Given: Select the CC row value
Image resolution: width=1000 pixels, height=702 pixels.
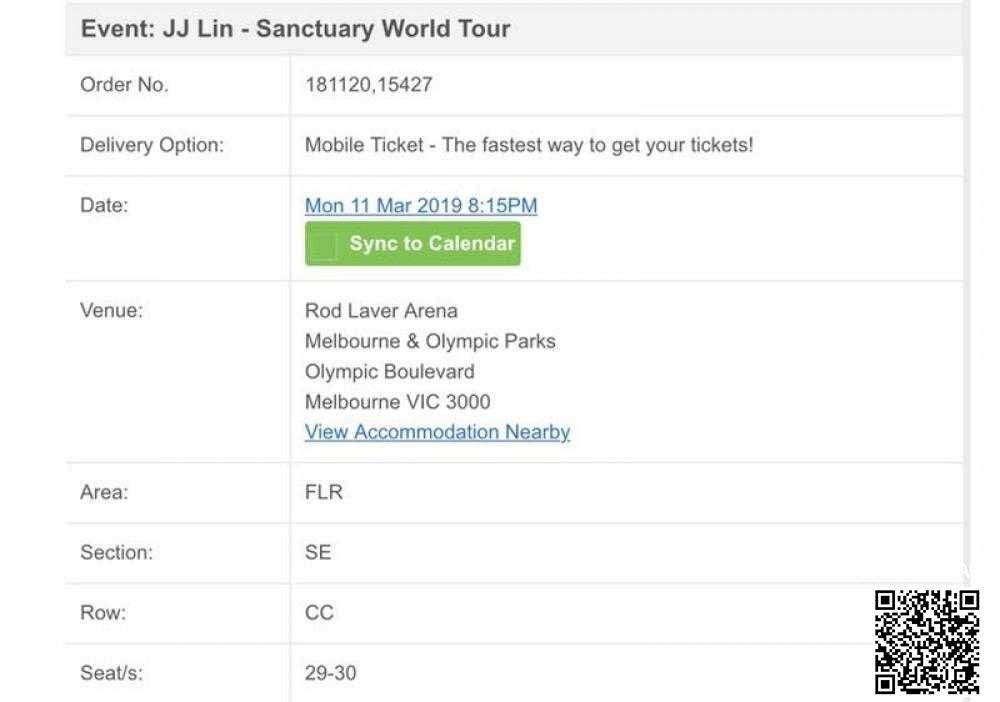Looking at the screenshot, I should coord(319,613).
